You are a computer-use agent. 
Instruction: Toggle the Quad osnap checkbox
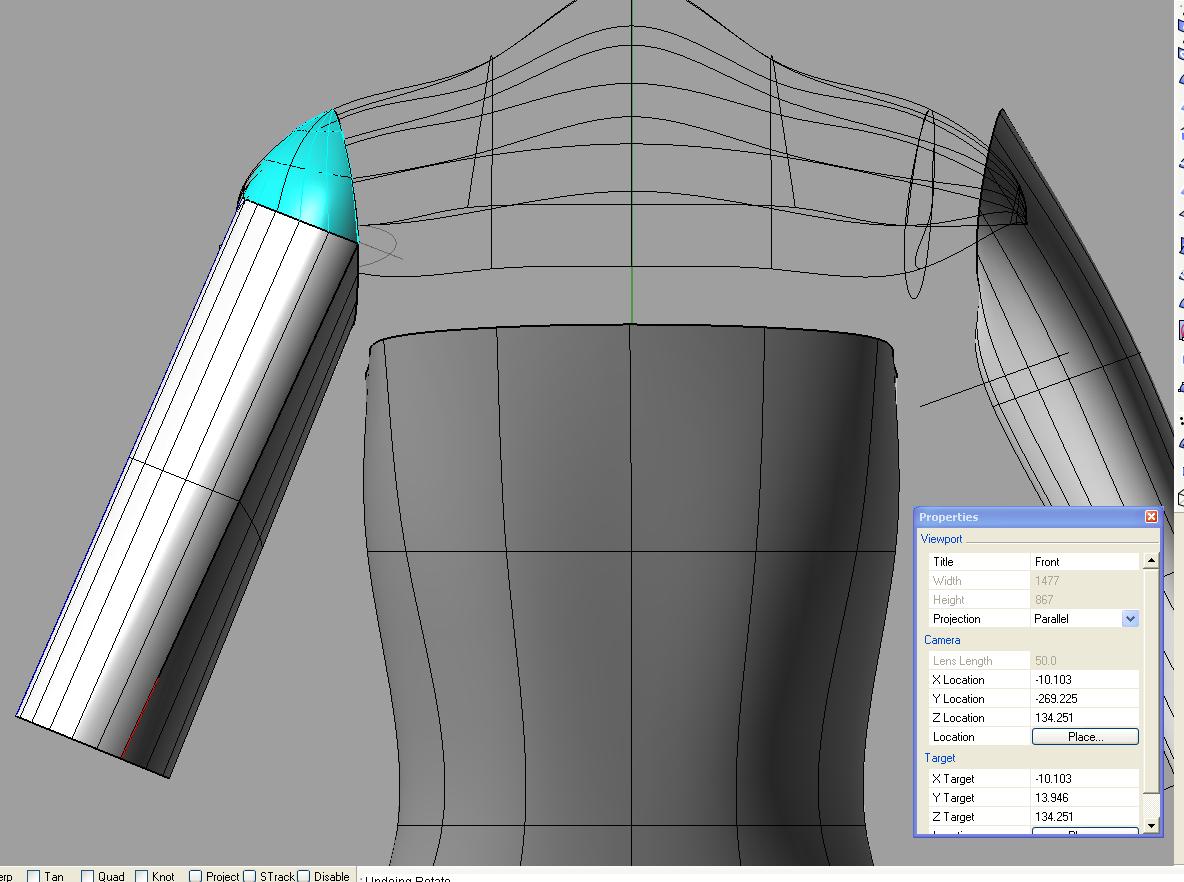pyautogui.click(x=87, y=876)
